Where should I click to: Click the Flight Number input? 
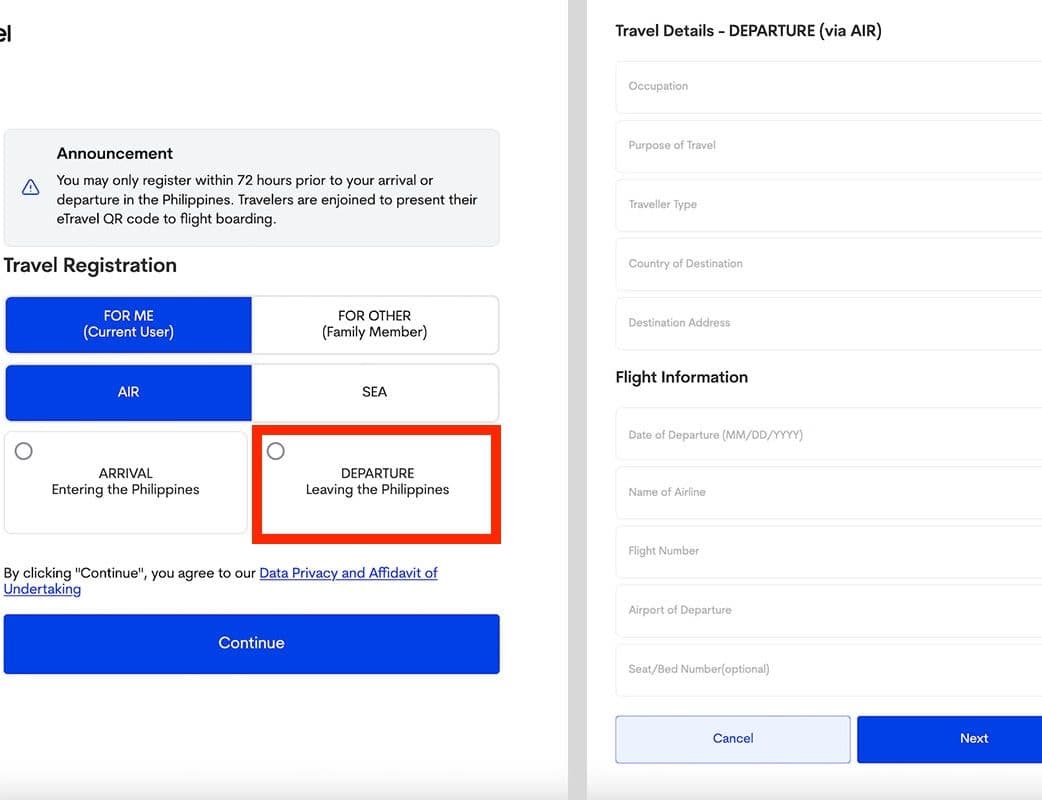coord(830,551)
